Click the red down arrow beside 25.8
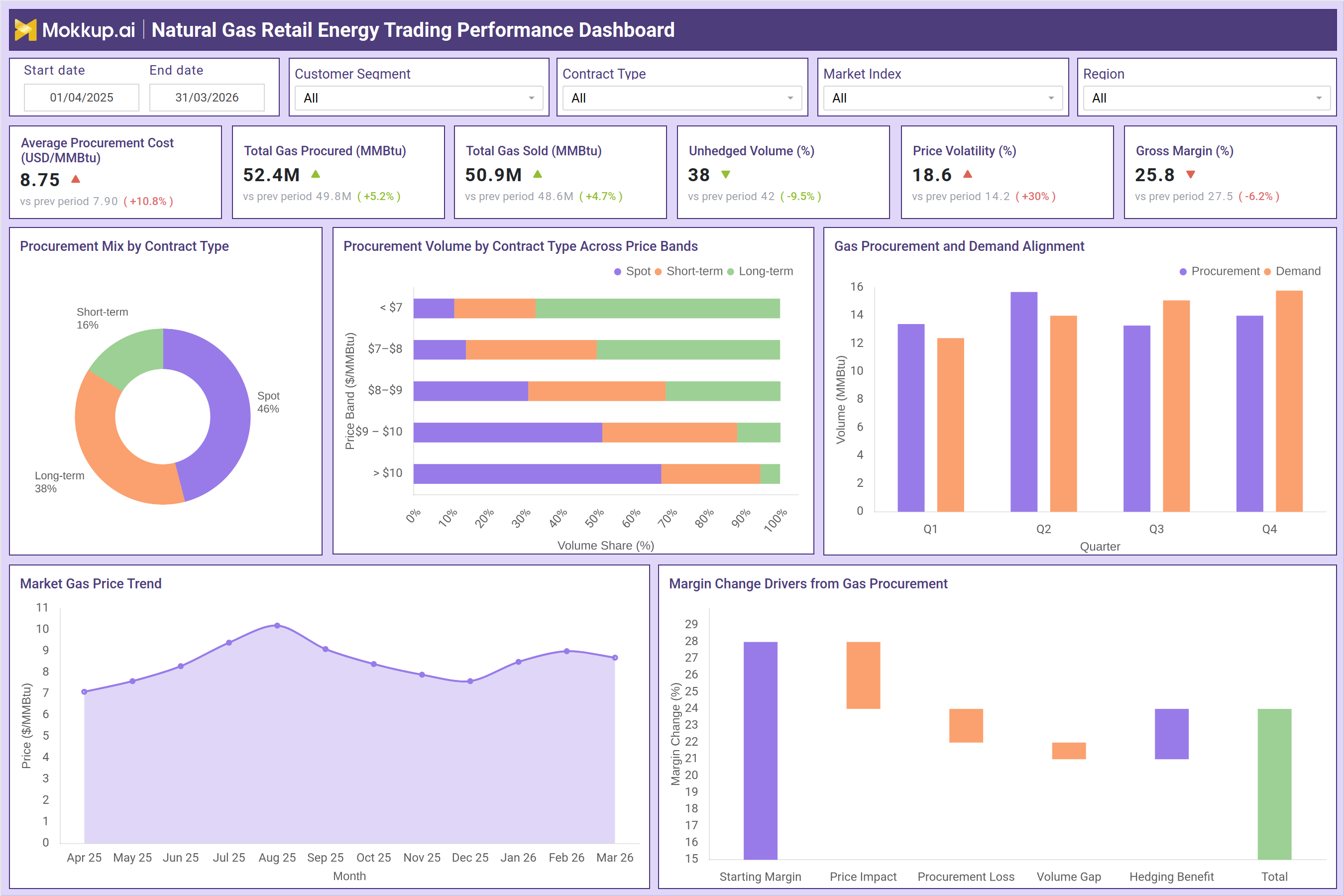This screenshot has height=896, width=1344. pyautogui.click(x=1191, y=174)
